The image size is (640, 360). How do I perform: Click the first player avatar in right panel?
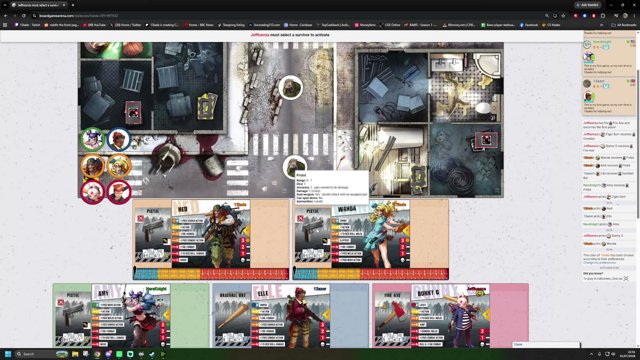[587, 44]
